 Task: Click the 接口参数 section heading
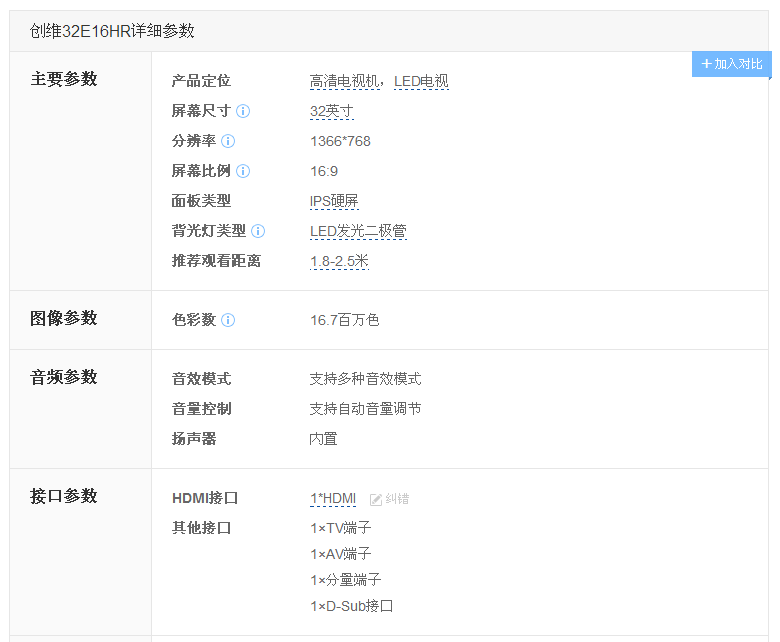64,496
